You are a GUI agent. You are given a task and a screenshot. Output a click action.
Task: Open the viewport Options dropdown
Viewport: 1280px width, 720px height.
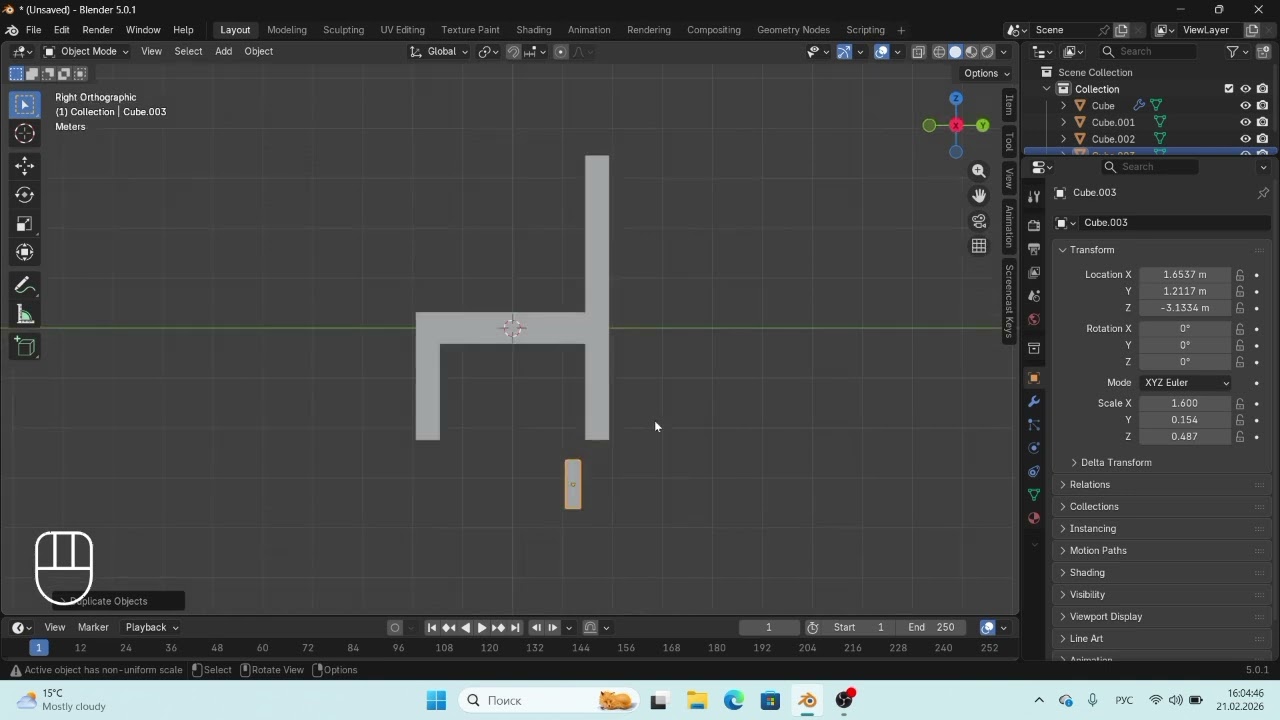point(986,73)
